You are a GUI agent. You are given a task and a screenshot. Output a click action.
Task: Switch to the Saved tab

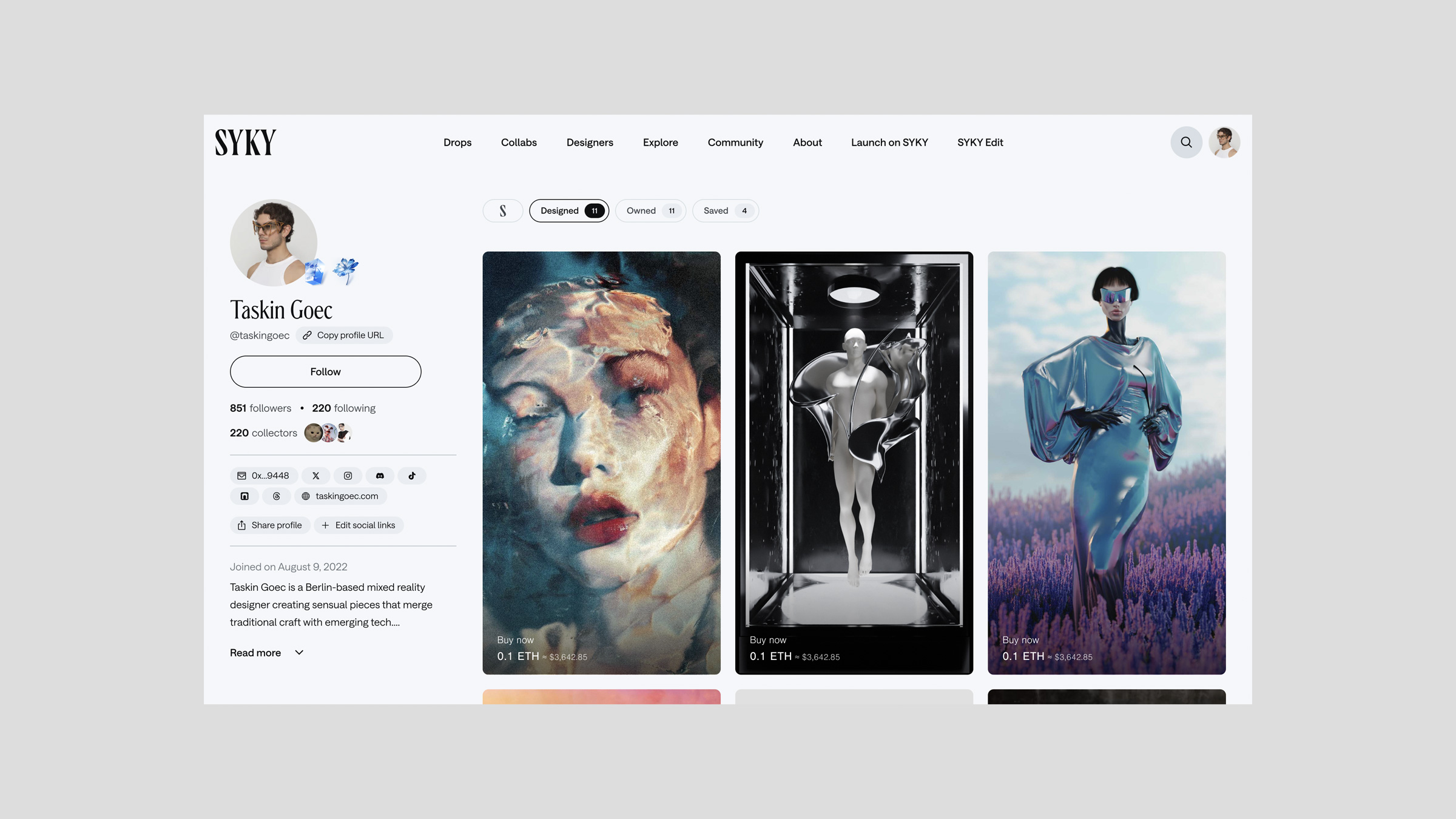[725, 211]
